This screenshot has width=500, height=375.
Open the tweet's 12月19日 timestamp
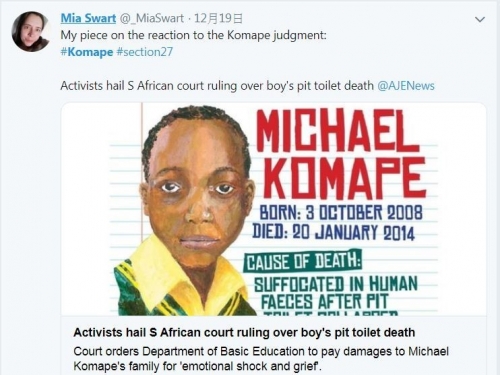pyautogui.click(x=218, y=18)
